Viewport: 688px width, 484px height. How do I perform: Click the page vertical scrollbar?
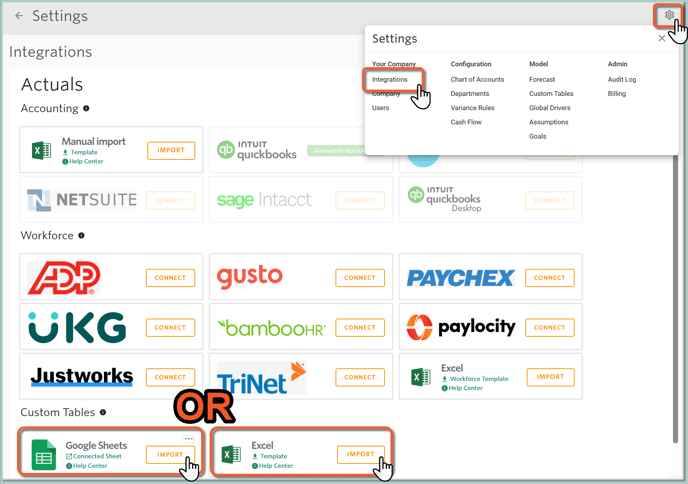(x=675, y=298)
